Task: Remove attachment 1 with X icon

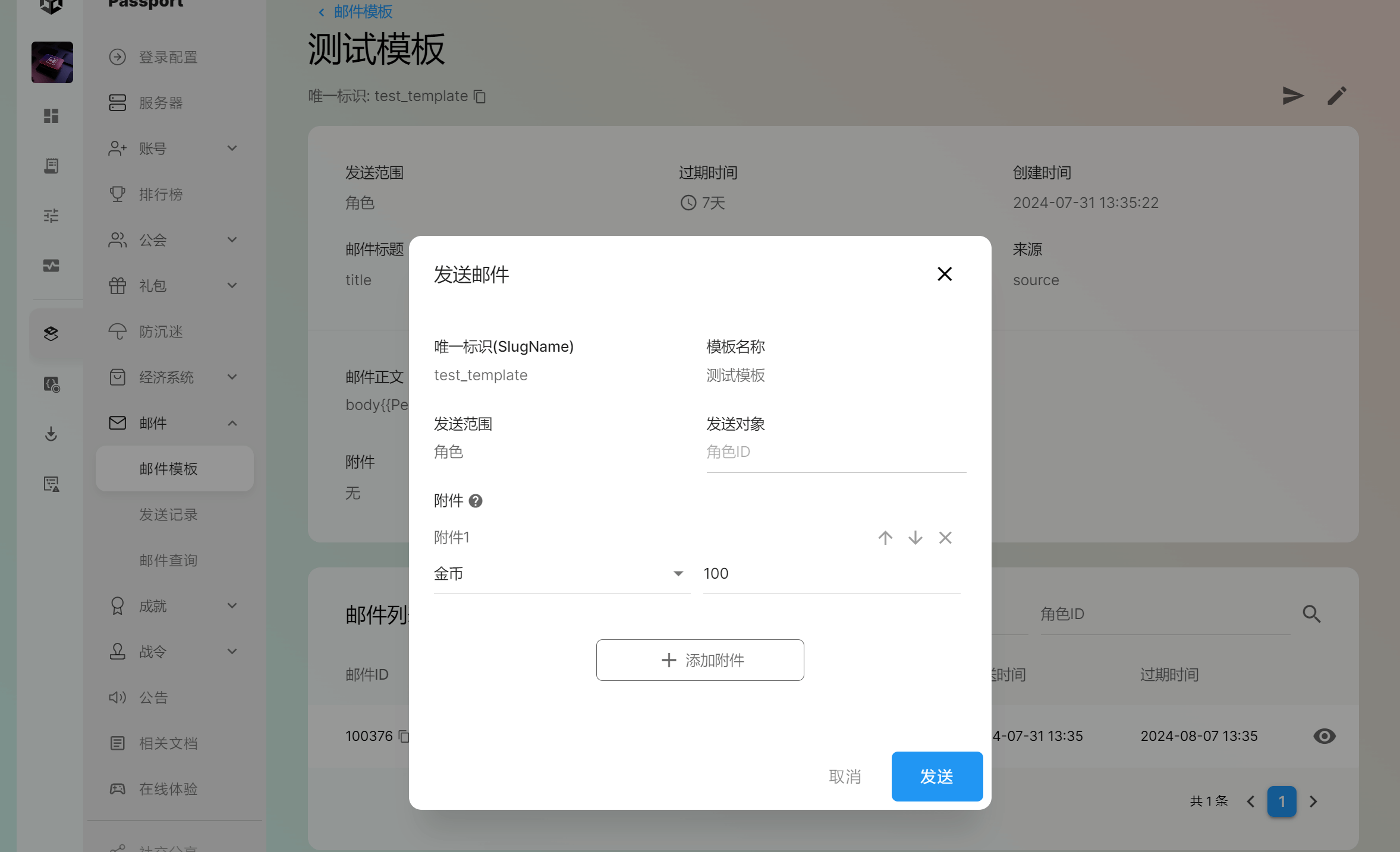Action: pos(945,538)
